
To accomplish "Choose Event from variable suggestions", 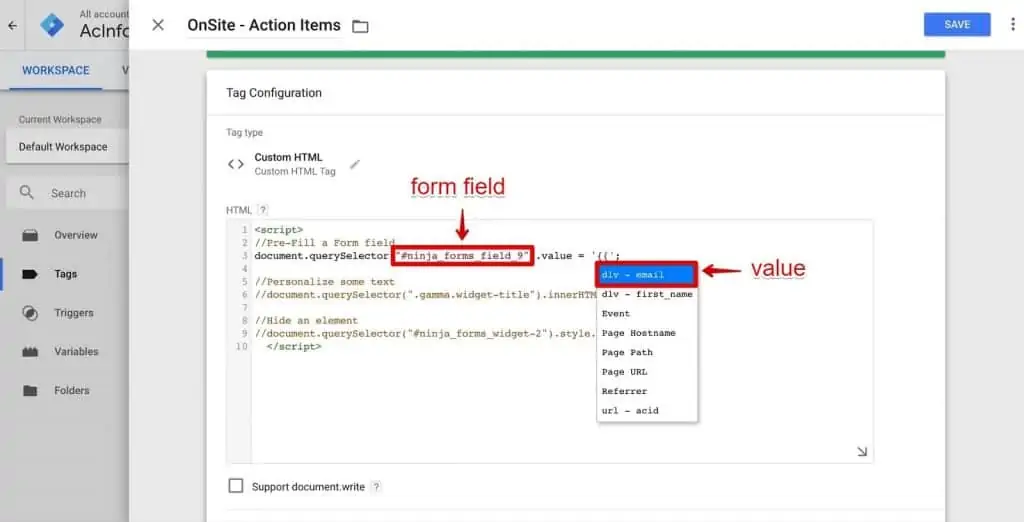I will 647,314.
